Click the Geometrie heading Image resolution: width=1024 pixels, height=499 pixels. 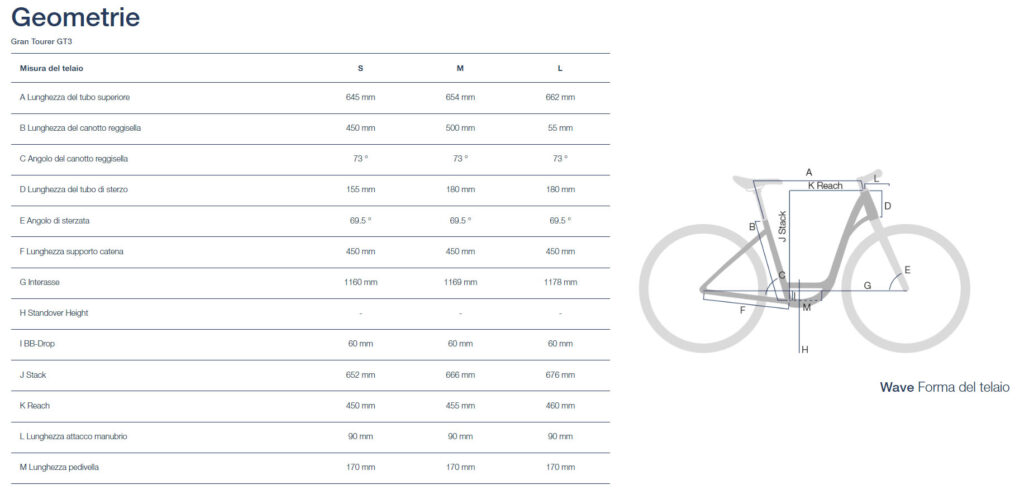click(76, 18)
